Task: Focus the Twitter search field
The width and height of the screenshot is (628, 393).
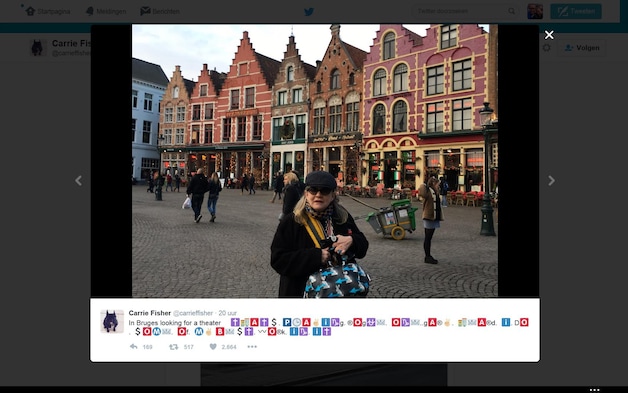Action: (x=465, y=11)
